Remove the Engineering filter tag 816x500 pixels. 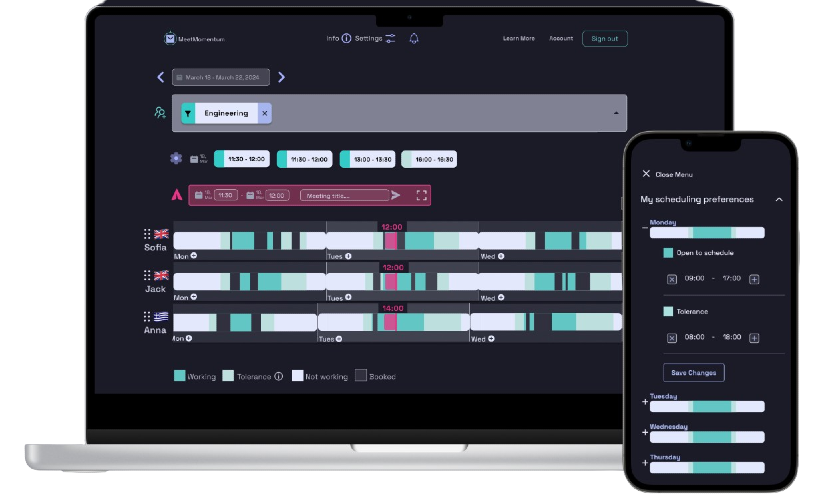point(264,113)
